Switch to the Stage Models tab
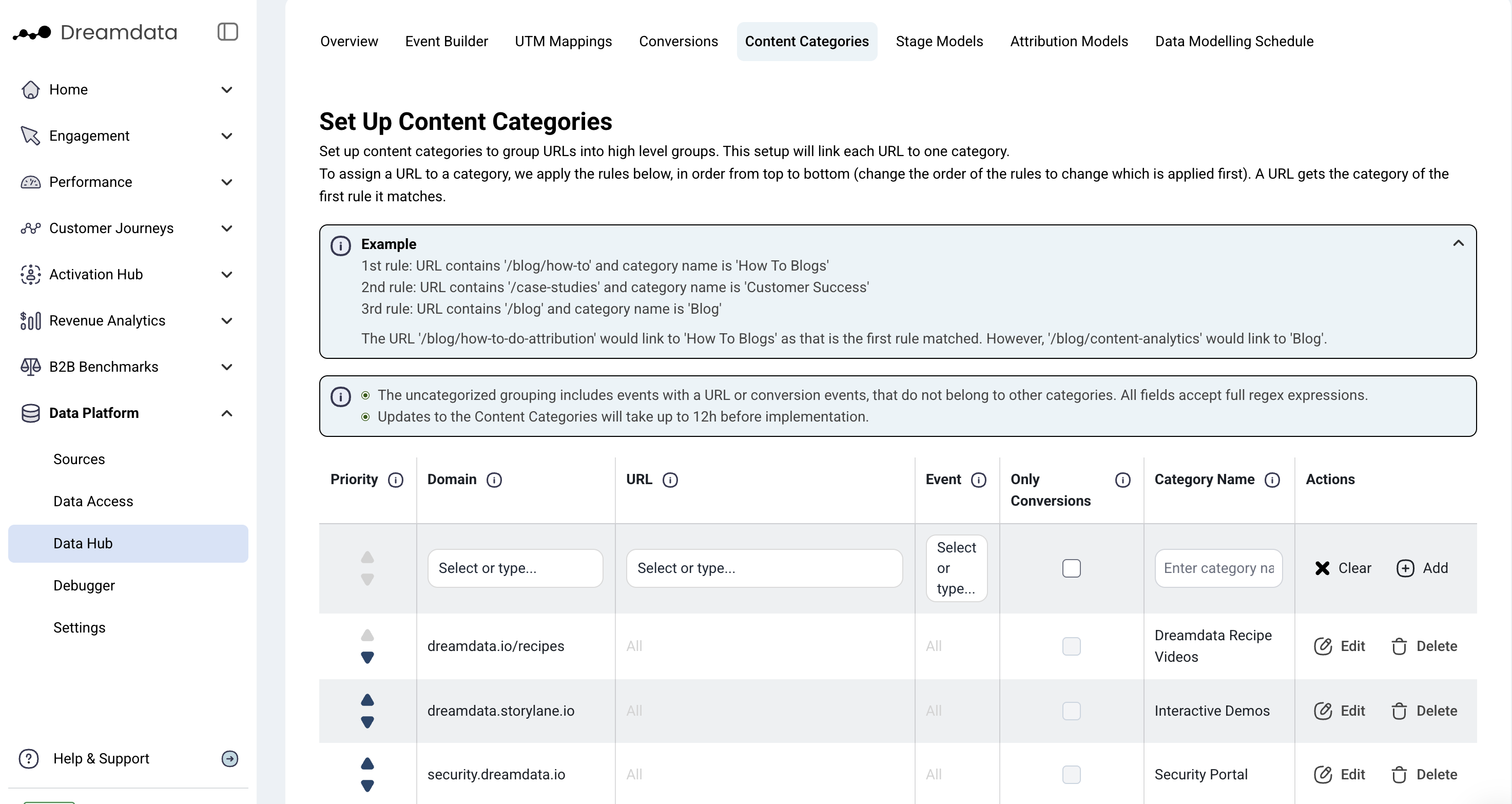The image size is (1512, 804). click(939, 41)
